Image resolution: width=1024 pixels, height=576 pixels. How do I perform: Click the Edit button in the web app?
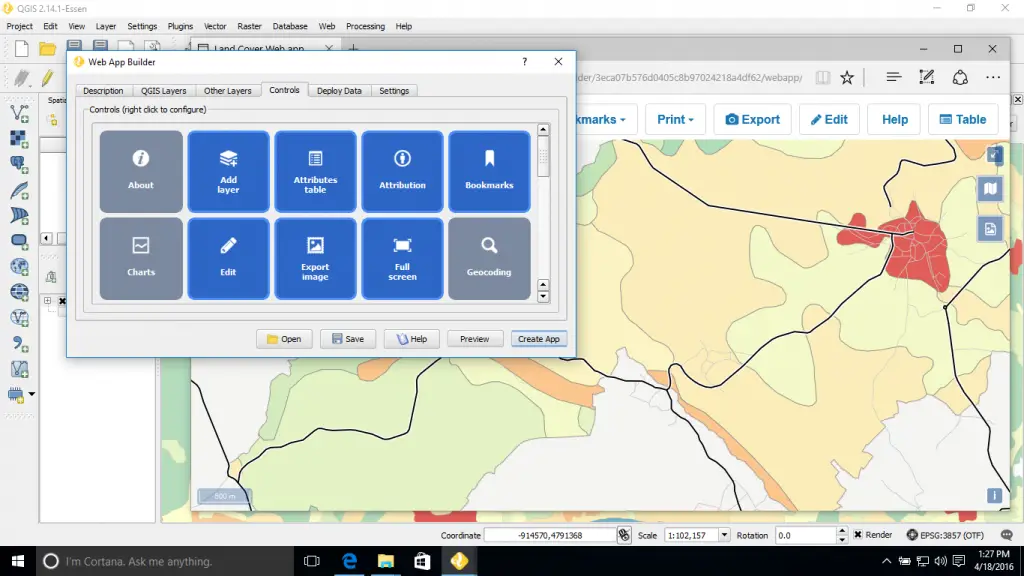(829, 120)
